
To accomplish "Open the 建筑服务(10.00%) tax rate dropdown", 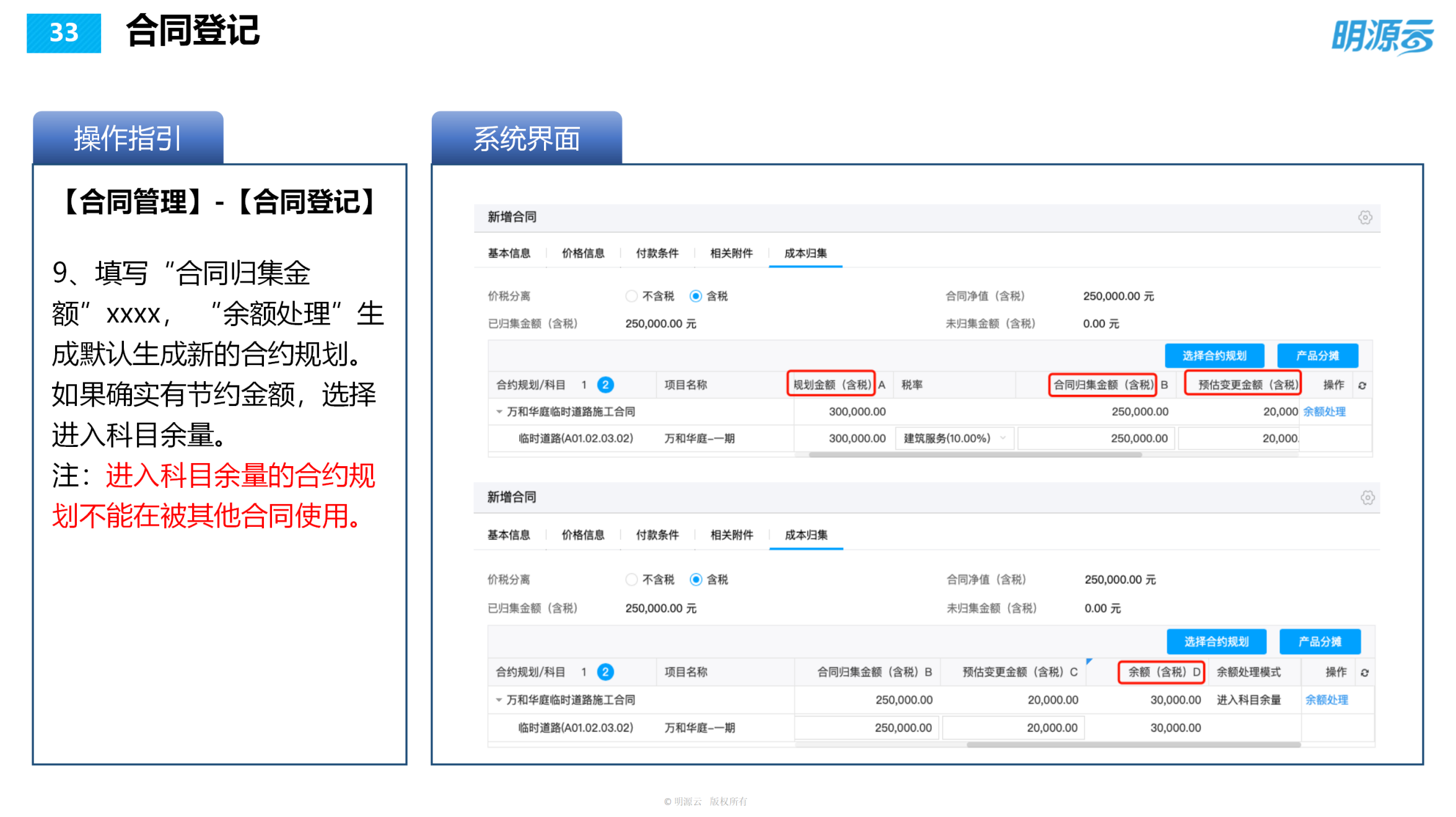I will coord(954,438).
